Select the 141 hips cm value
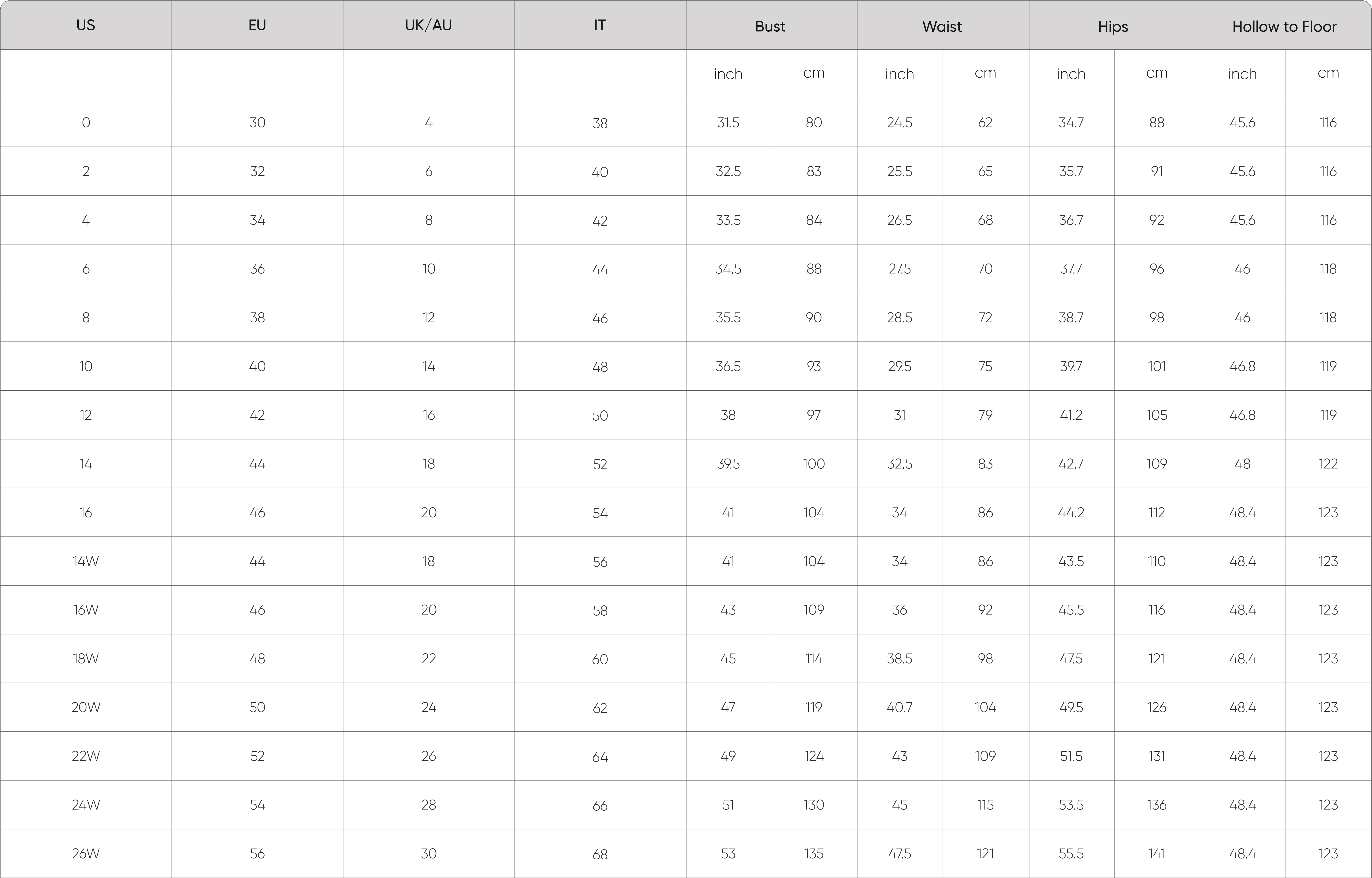The height and width of the screenshot is (878, 1372). (1157, 853)
